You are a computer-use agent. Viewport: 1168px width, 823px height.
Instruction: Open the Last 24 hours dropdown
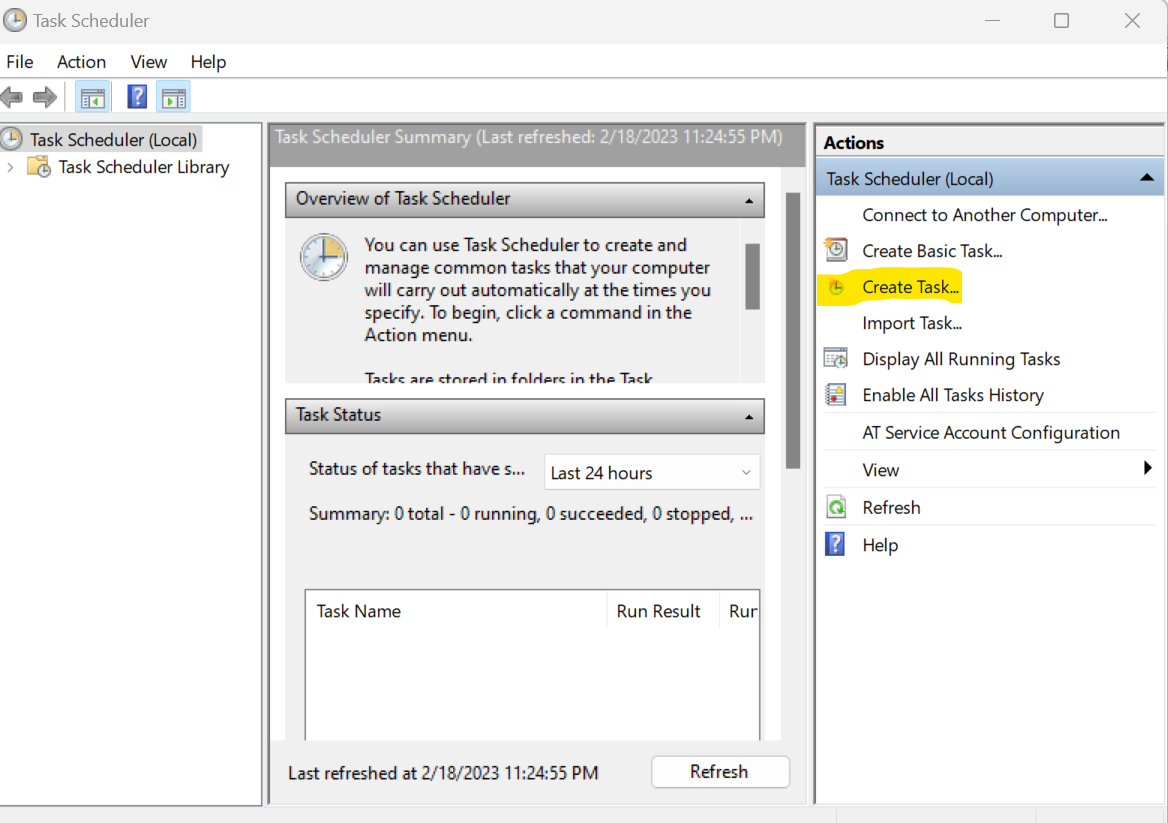coord(652,472)
